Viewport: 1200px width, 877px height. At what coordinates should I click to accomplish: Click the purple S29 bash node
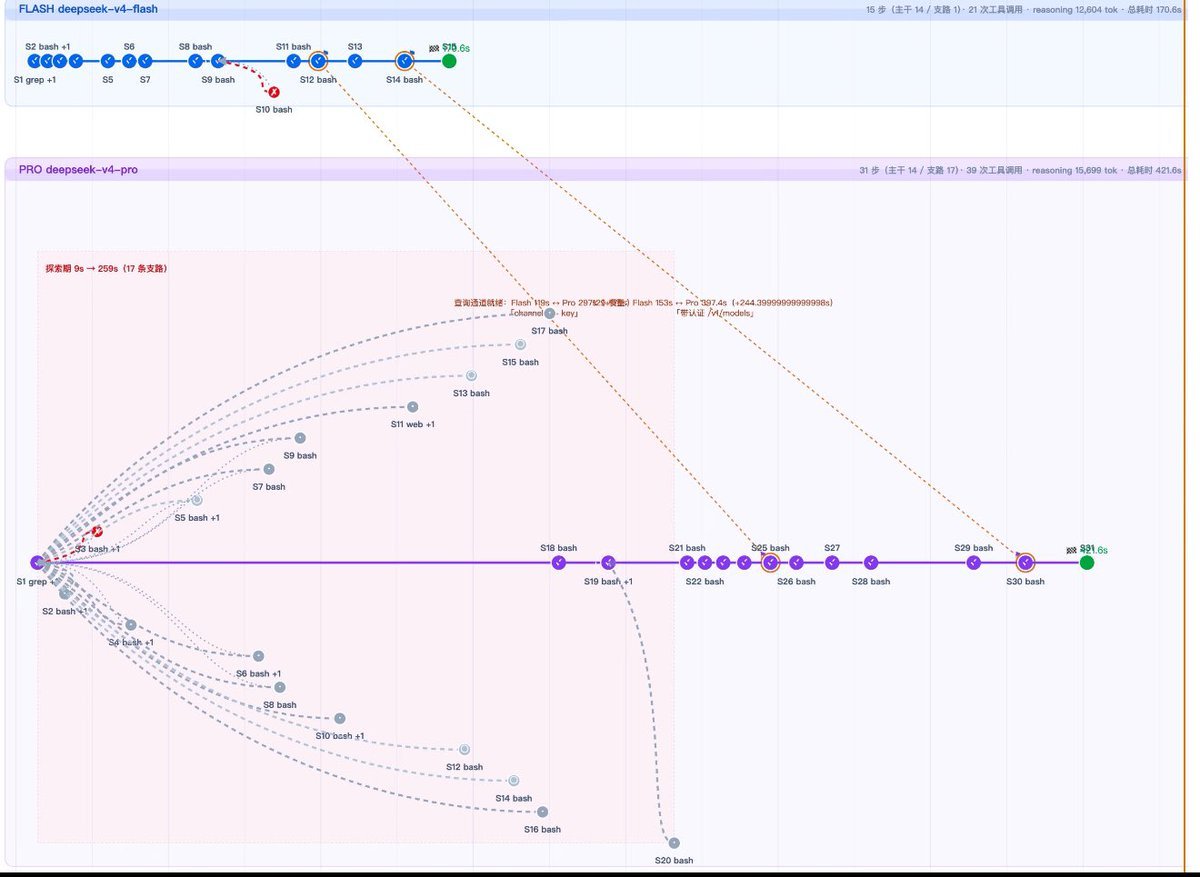pyautogui.click(x=973, y=563)
